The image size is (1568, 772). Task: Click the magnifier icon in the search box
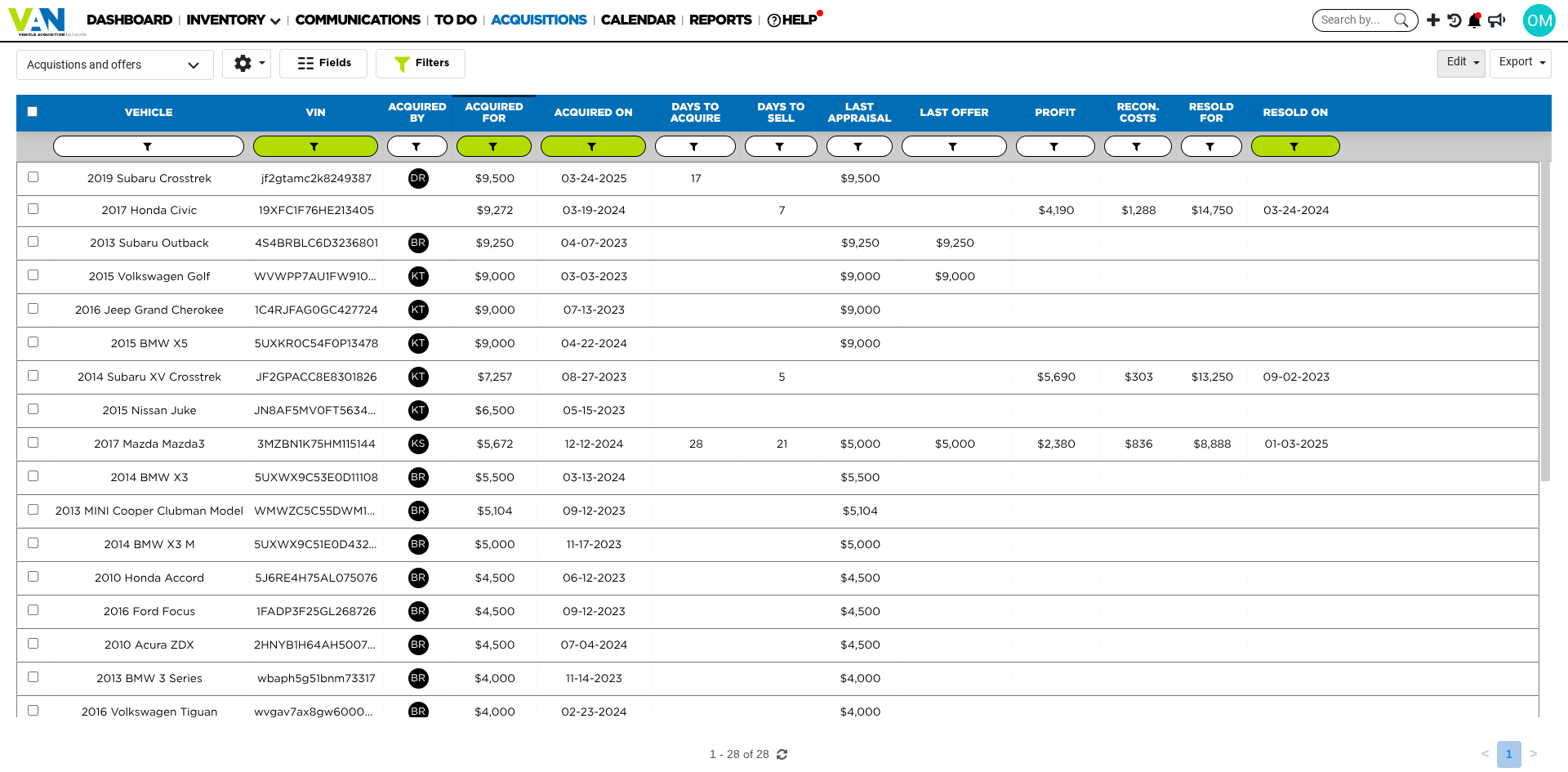1401,20
